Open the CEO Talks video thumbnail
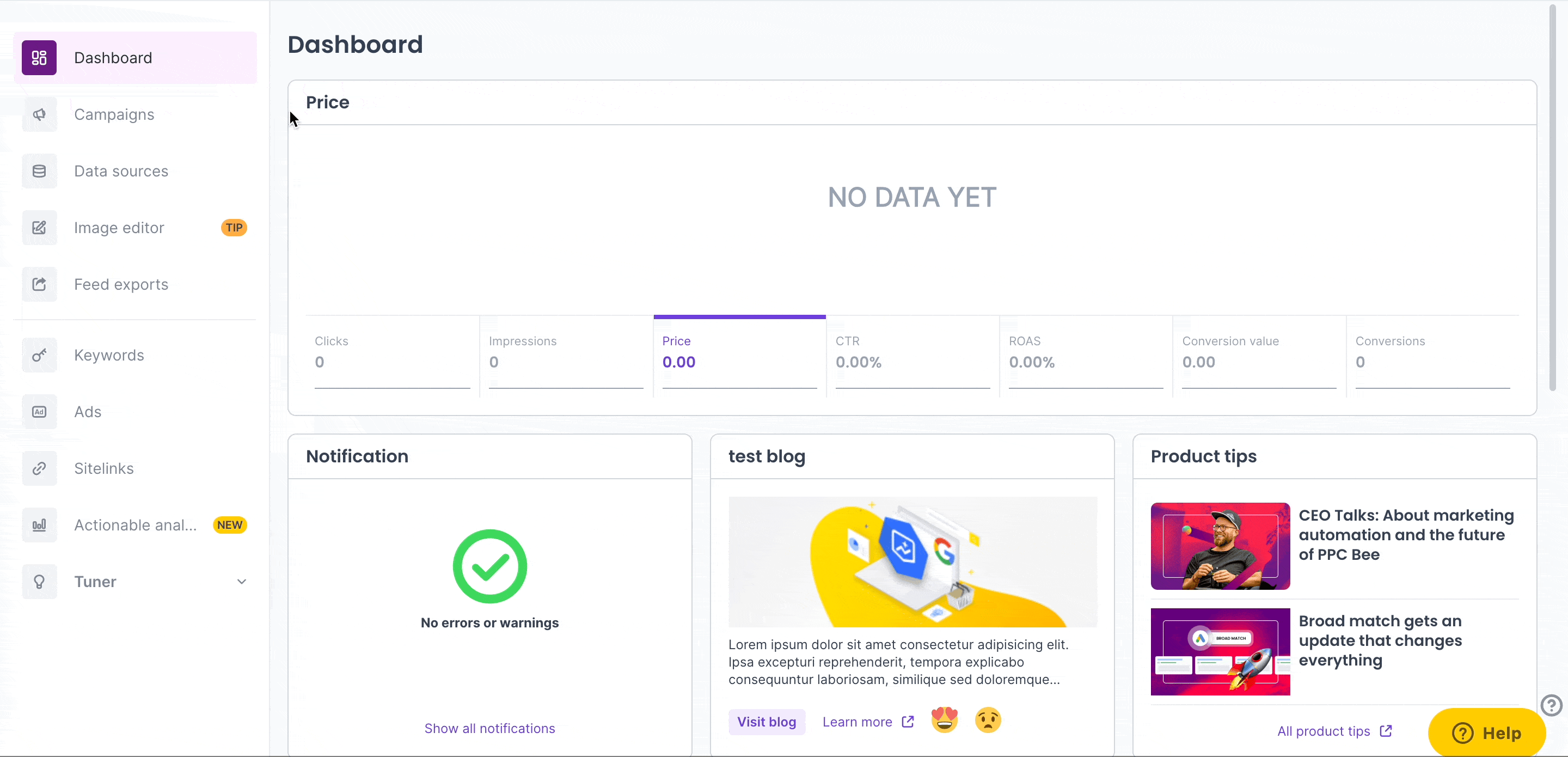This screenshot has height=757, width=1568. [1220, 546]
